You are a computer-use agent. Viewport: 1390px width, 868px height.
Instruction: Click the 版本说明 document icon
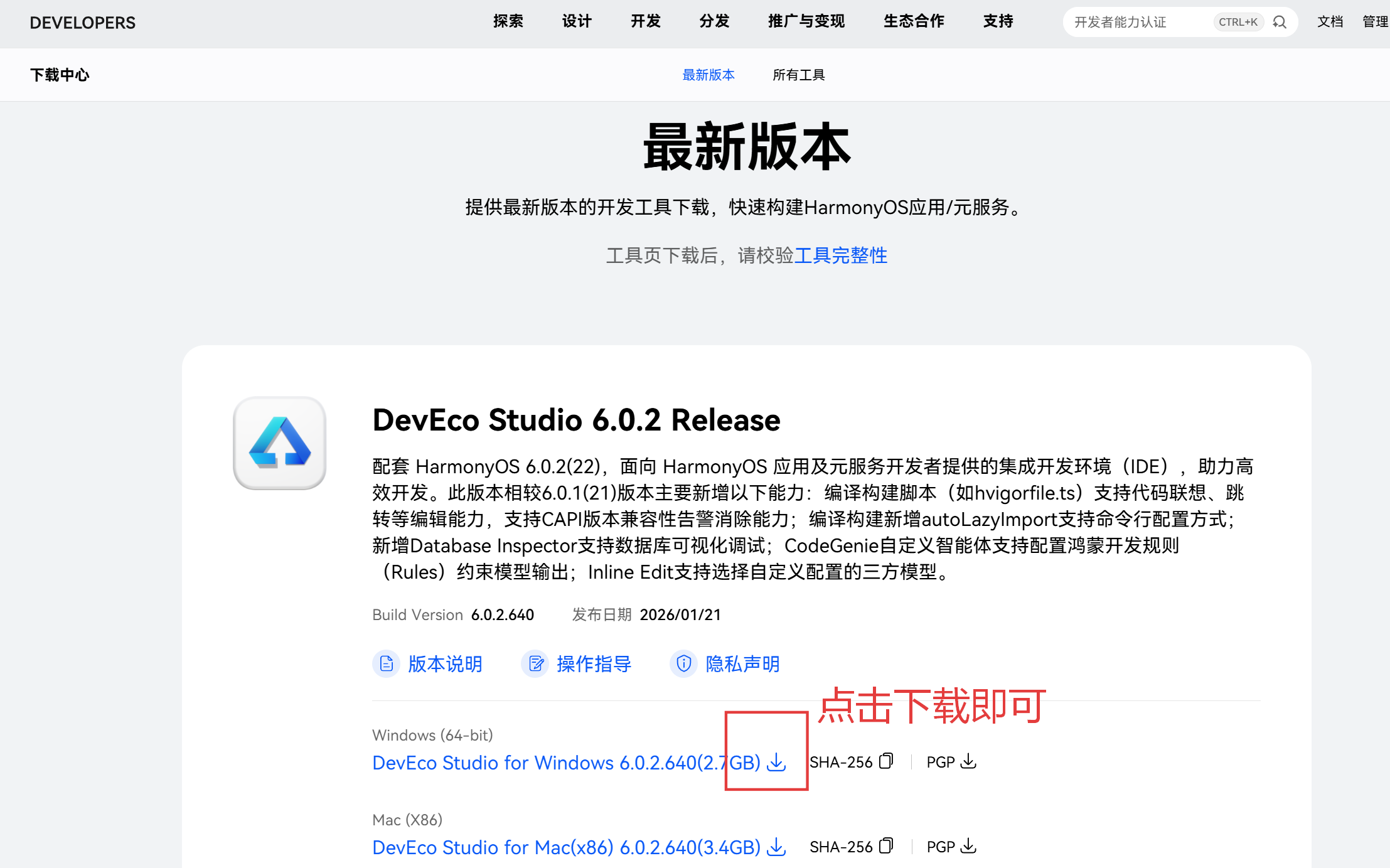click(387, 663)
